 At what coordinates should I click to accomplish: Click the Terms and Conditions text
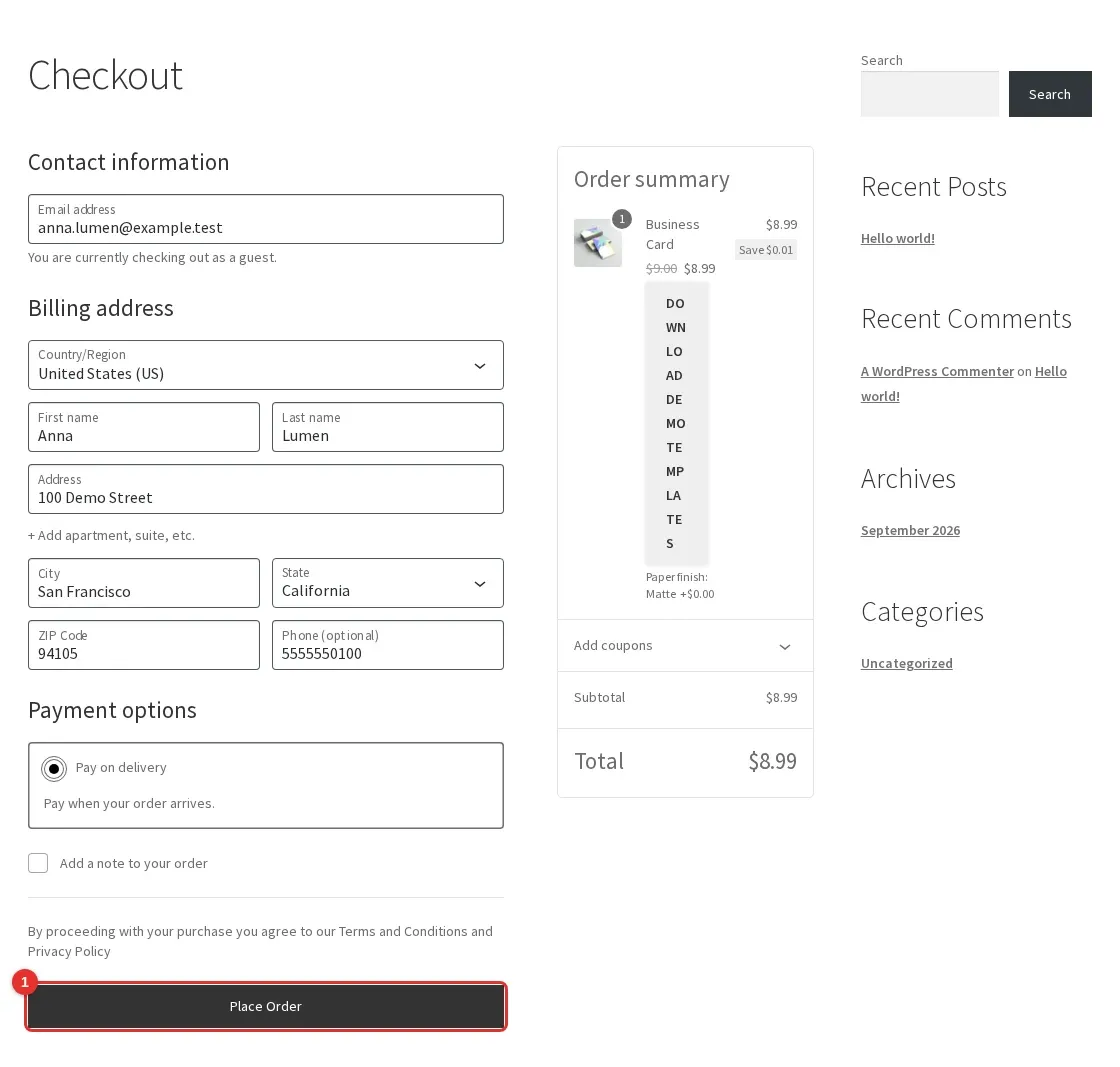[x=403, y=931]
